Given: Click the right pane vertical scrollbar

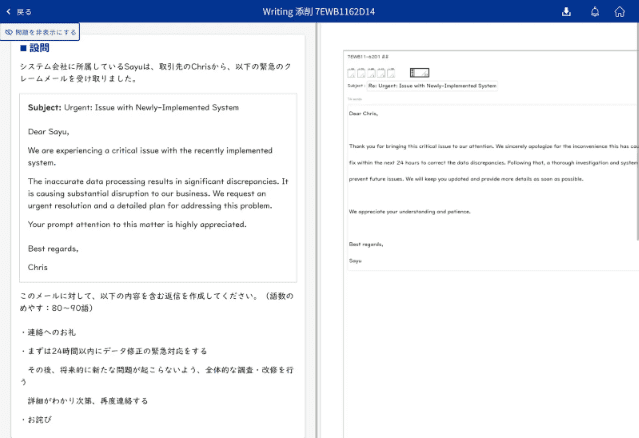Looking at the screenshot, I should (x=636, y=130).
